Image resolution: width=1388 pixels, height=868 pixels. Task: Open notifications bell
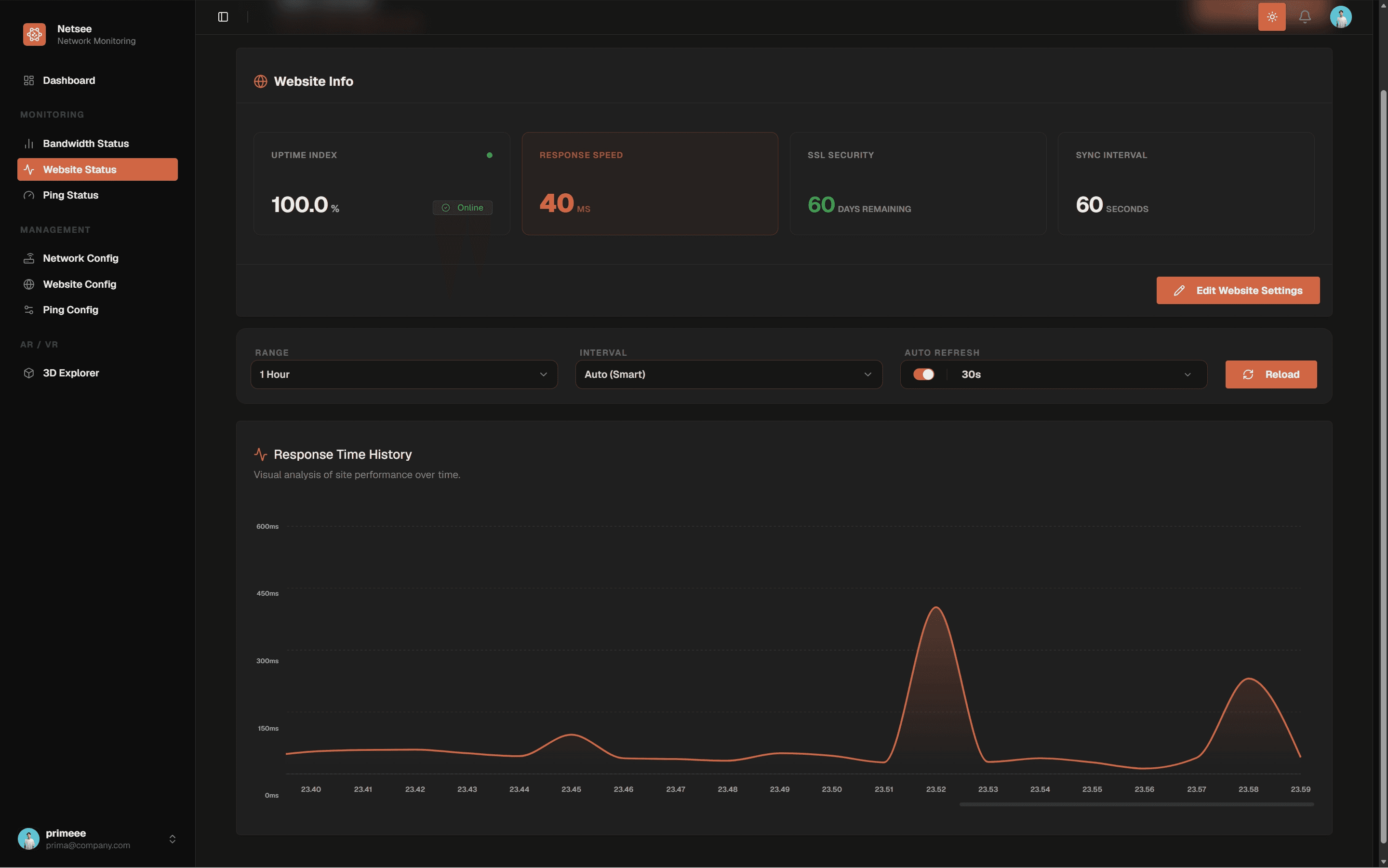(1305, 17)
